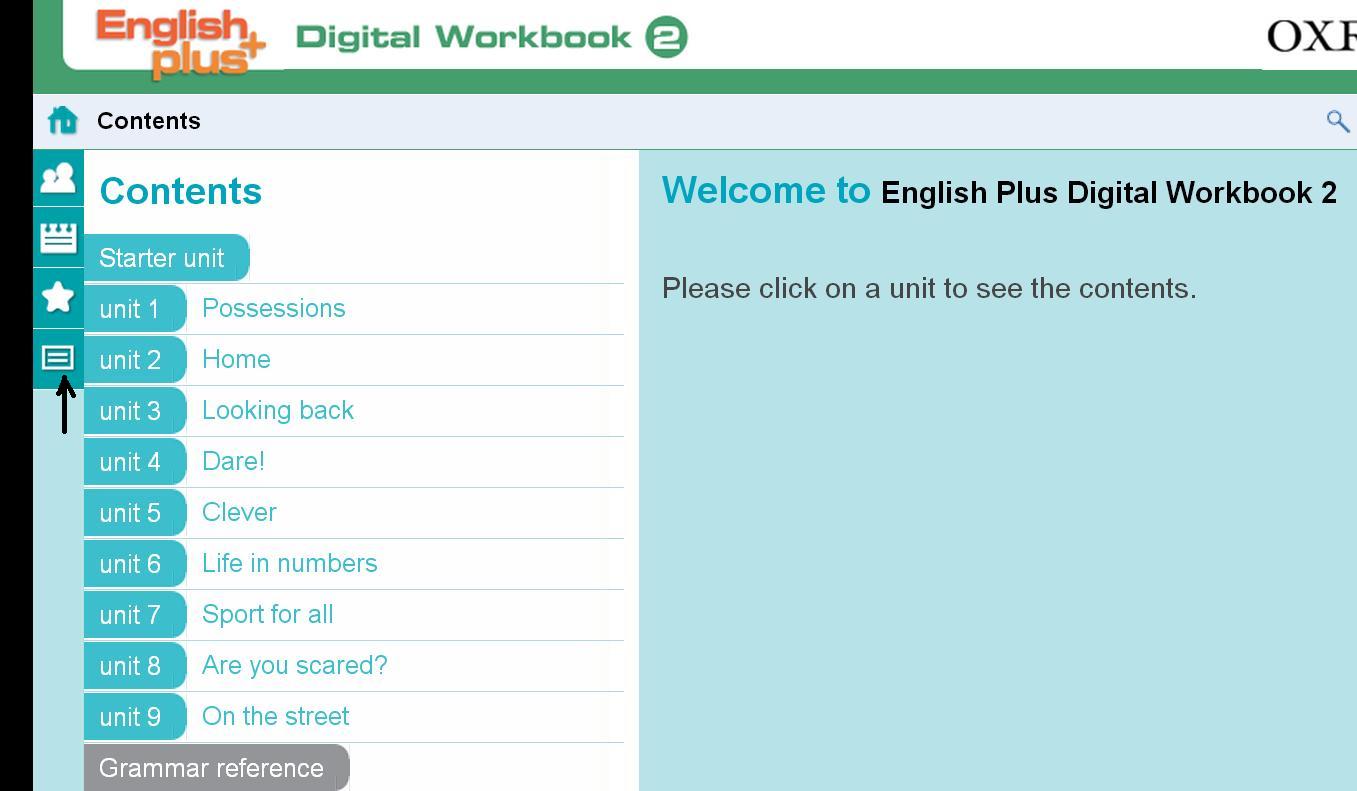
Task: Click the Contents breadcrumb label
Action: tap(149, 121)
